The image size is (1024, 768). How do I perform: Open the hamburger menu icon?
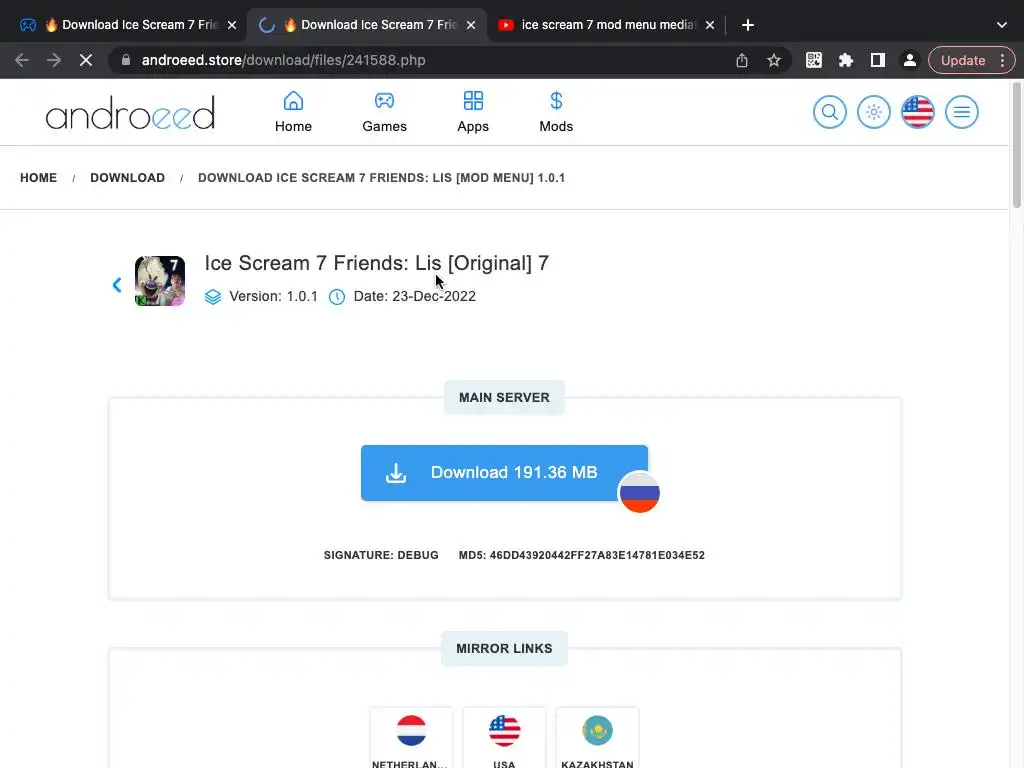pos(962,112)
